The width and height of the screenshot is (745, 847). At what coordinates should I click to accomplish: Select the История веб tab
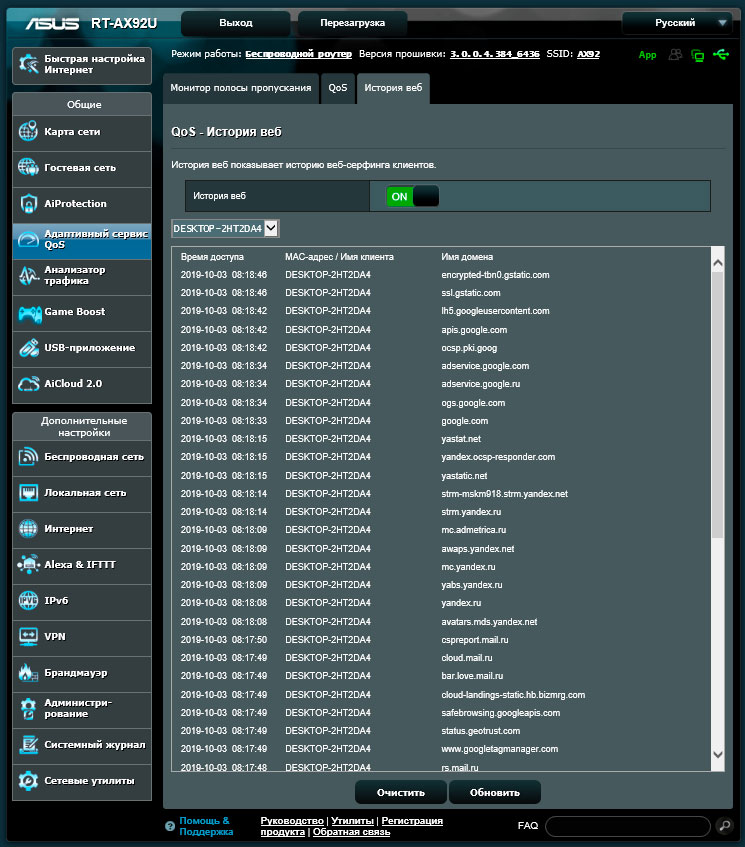(x=393, y=88)
